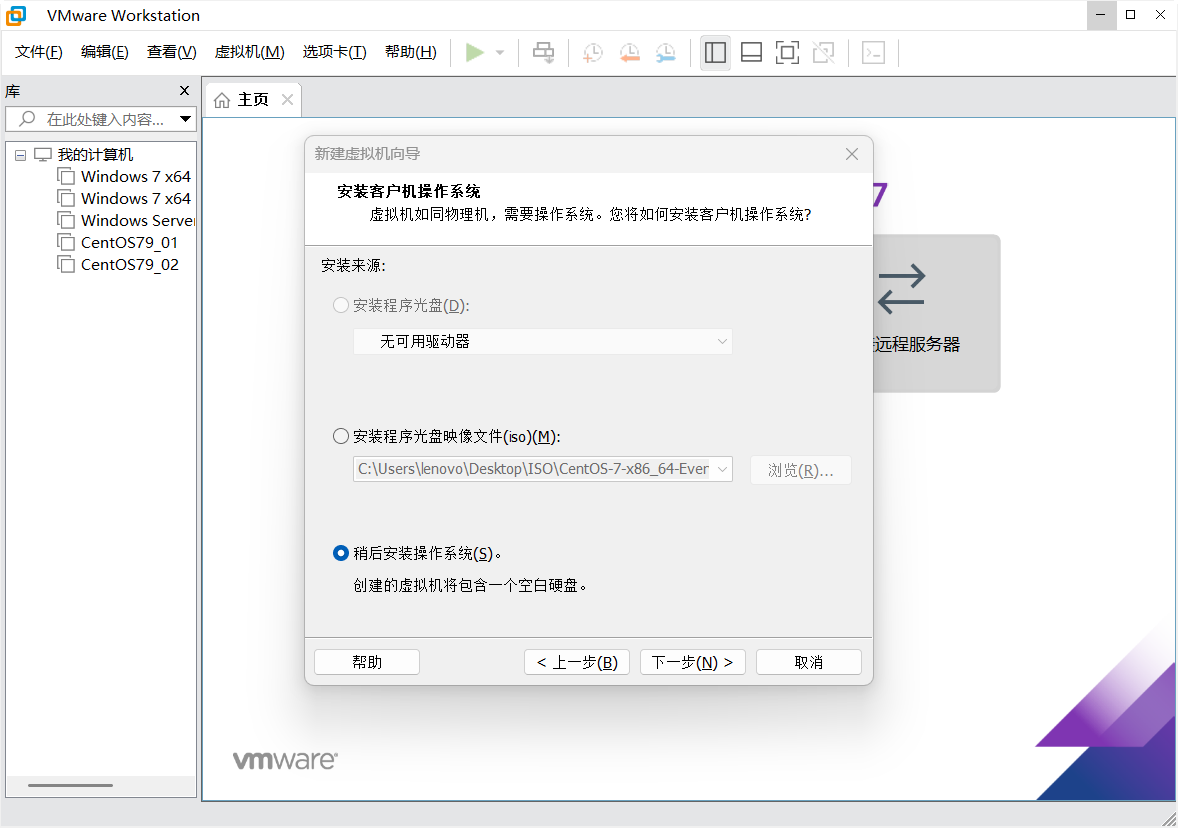Click the 下一步(N) next button

pyautogui.click(x=693, y=662)
